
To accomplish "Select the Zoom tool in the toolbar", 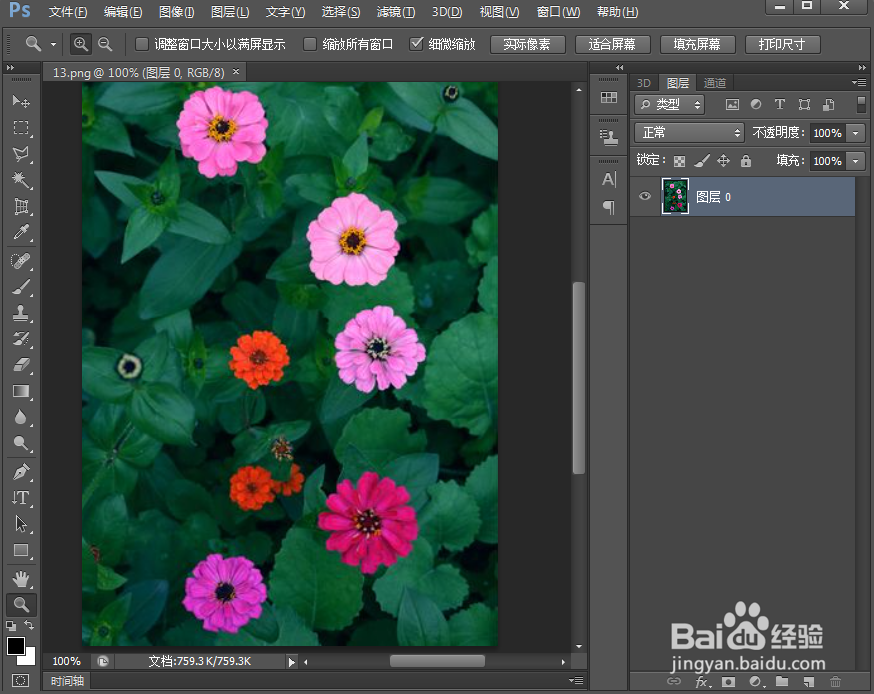I will click(22, 604).
